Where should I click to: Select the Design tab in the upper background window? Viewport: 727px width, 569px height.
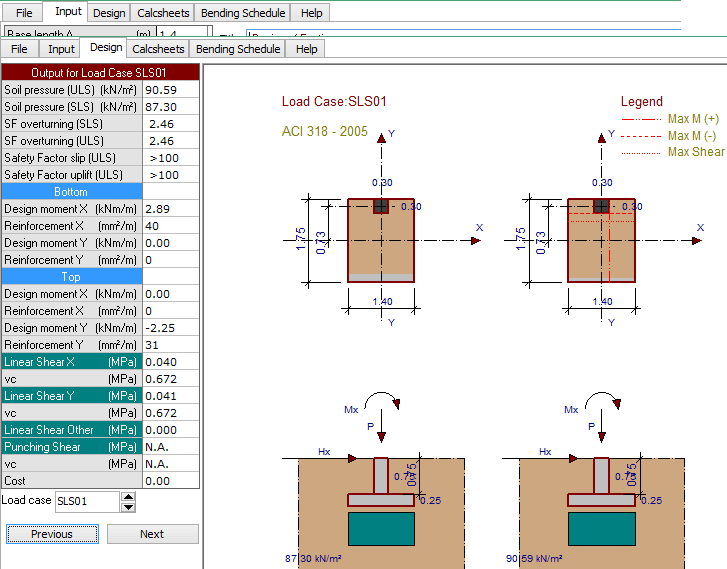pyautogui.click(x=109, y=13)
